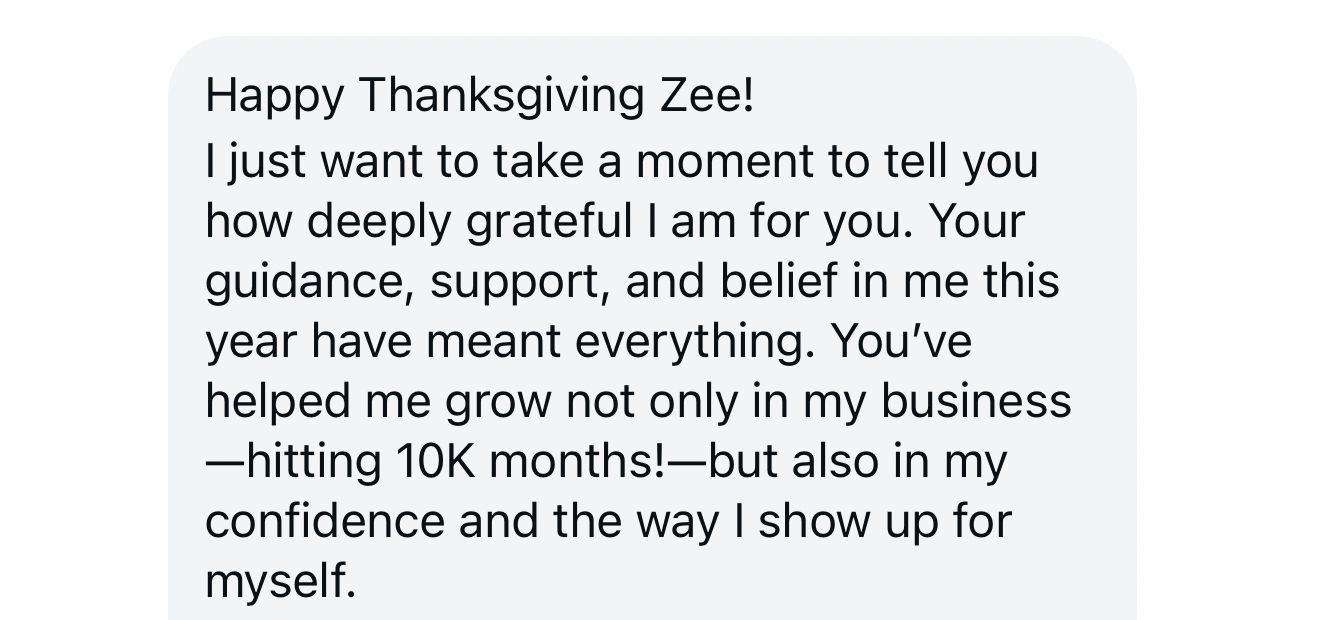Click the phrase 'show up for' in the message
The height and width of the screenshot is (620, 1320).
884,522
